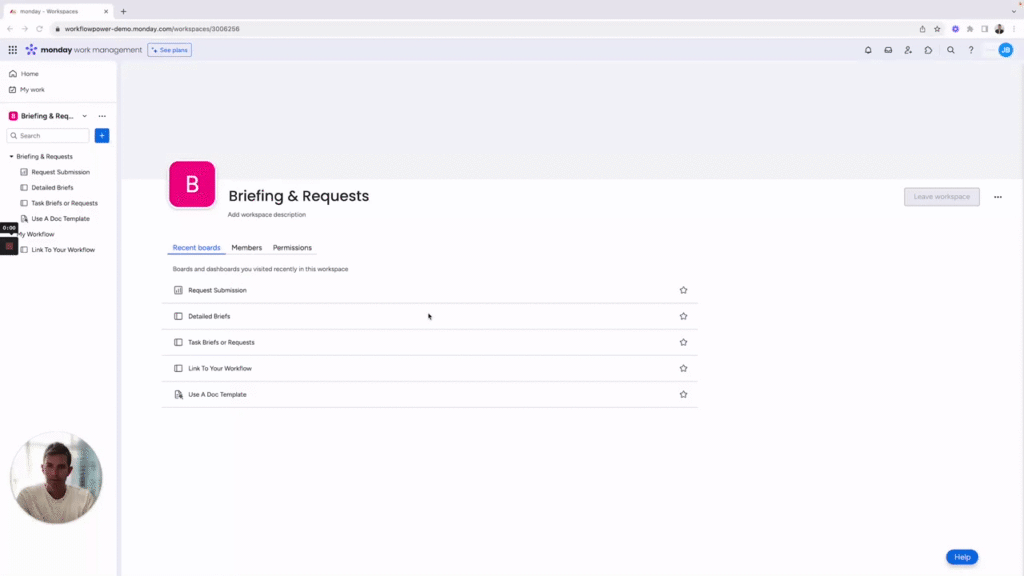The image size is (1024, 576).
Task: Open the search everything magnifier
Action: point(951,50)
